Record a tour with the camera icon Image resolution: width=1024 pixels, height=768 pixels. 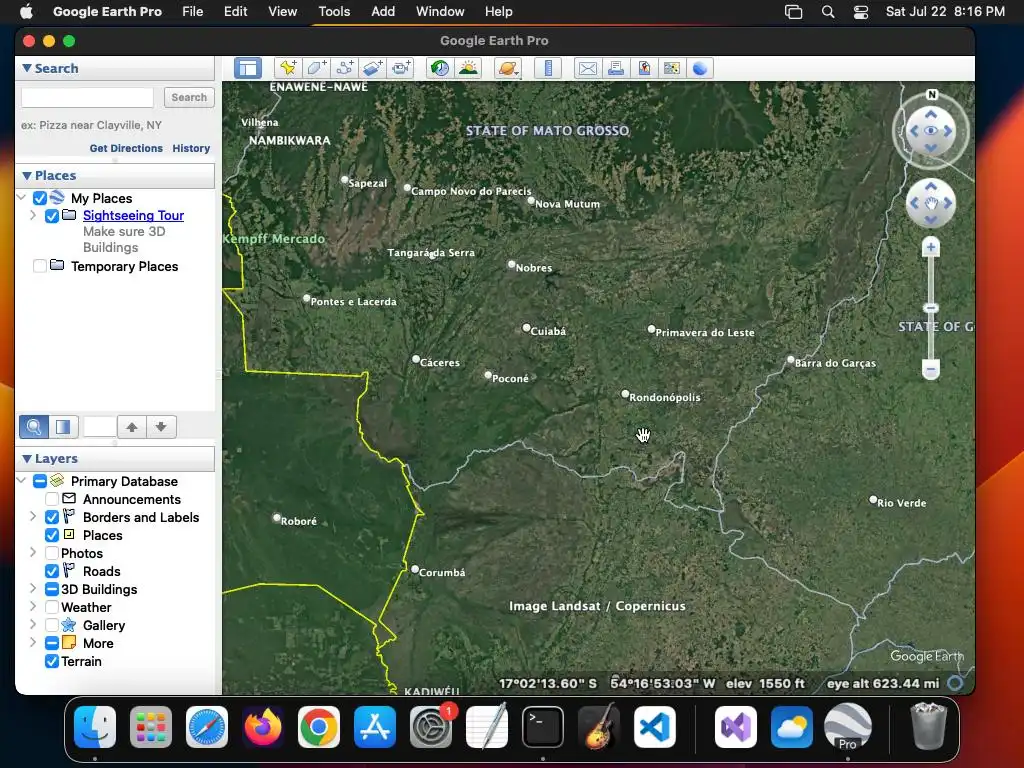tap(401, 68)
